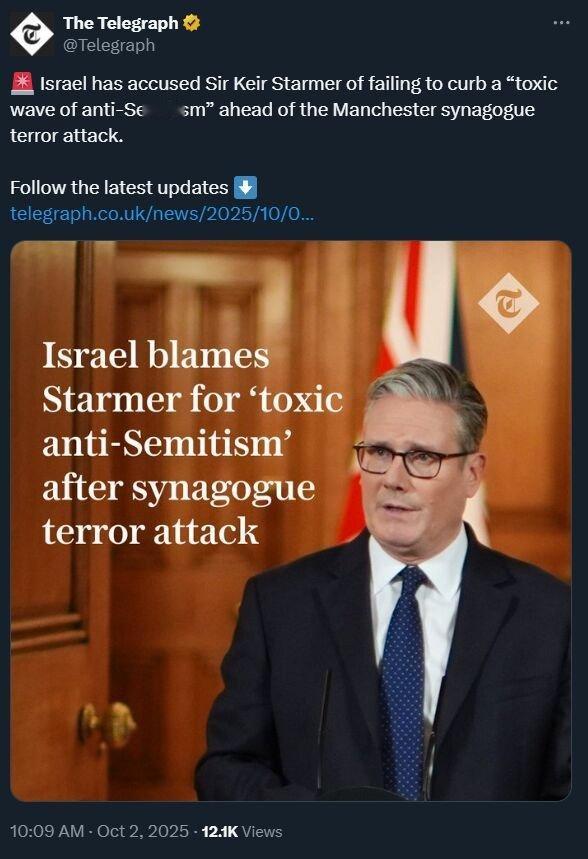Click the tweet body text
The width and height of the screenshot is (588, 859).
coord(283,110)
